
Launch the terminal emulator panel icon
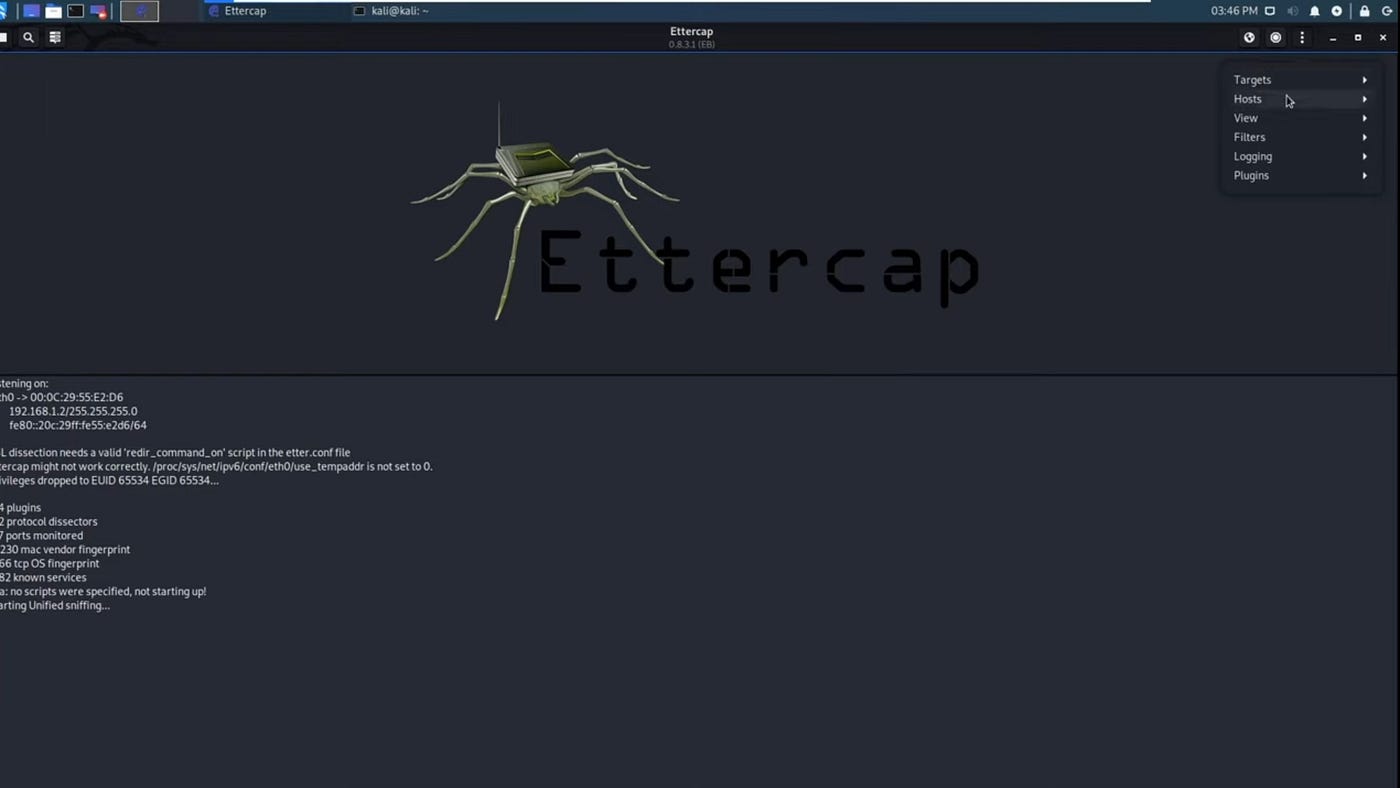pyautogui.click(x=75, y=11)
